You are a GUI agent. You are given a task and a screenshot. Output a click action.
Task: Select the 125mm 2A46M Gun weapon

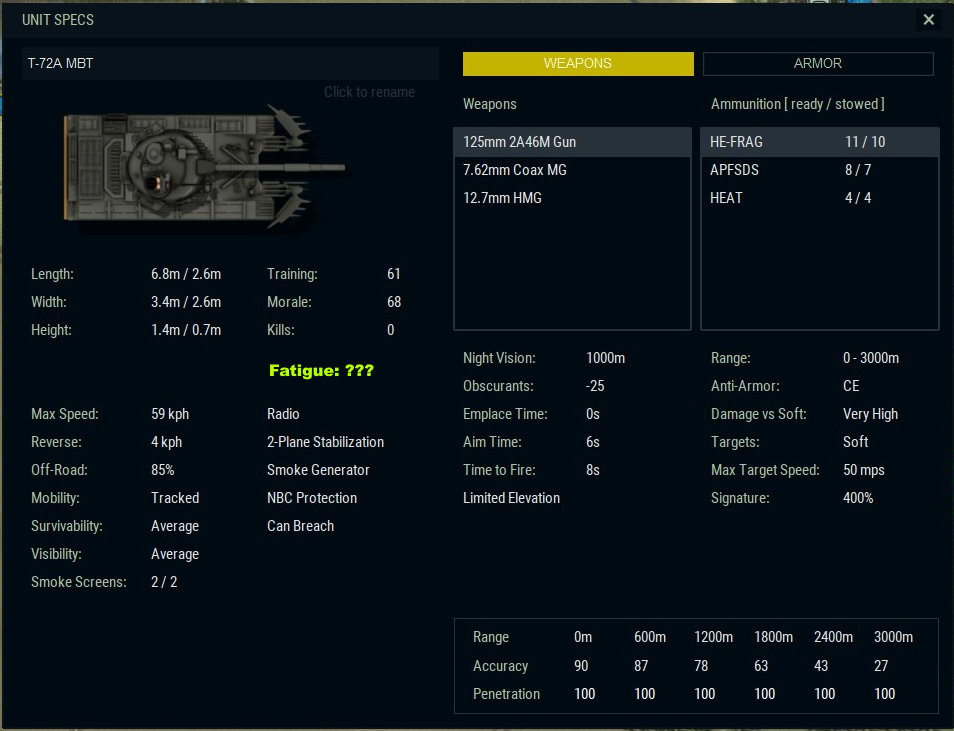click(x=572, y=142)
